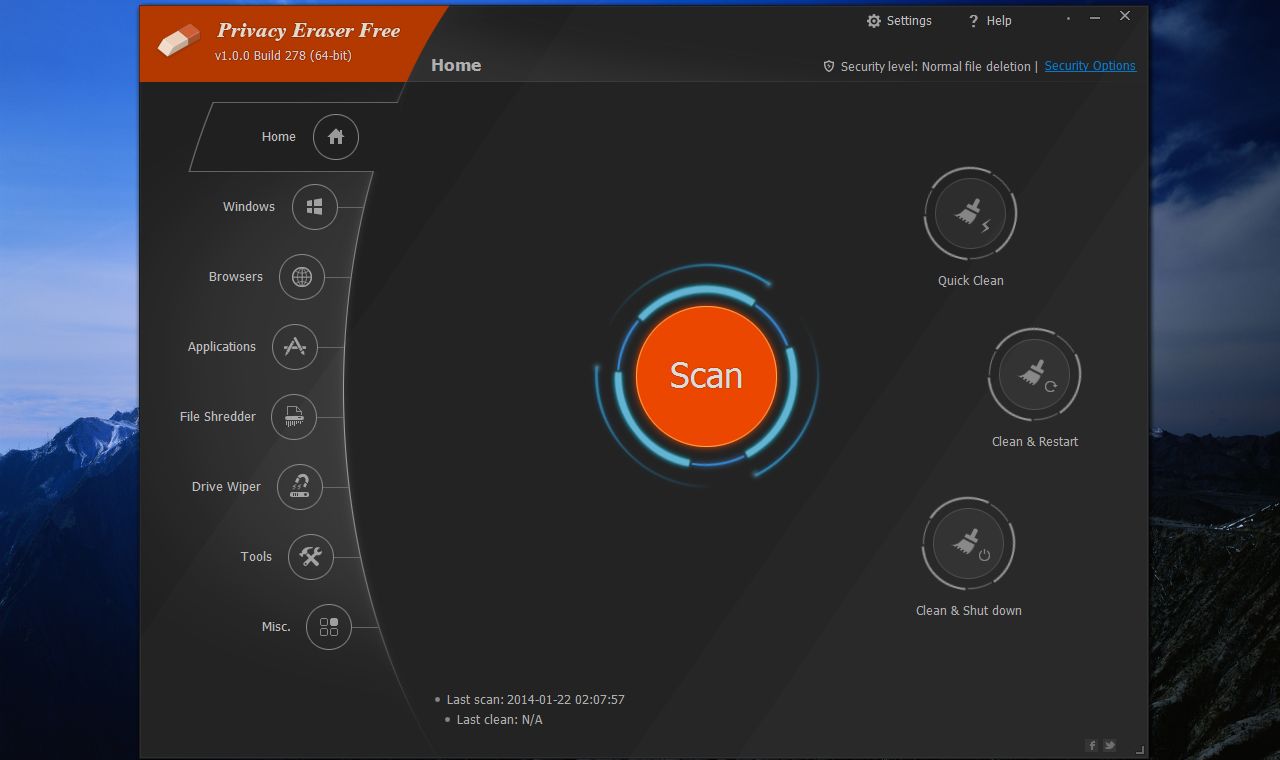
Task: Open the Twitter icon at bottom right
Action: (1109, 745)
